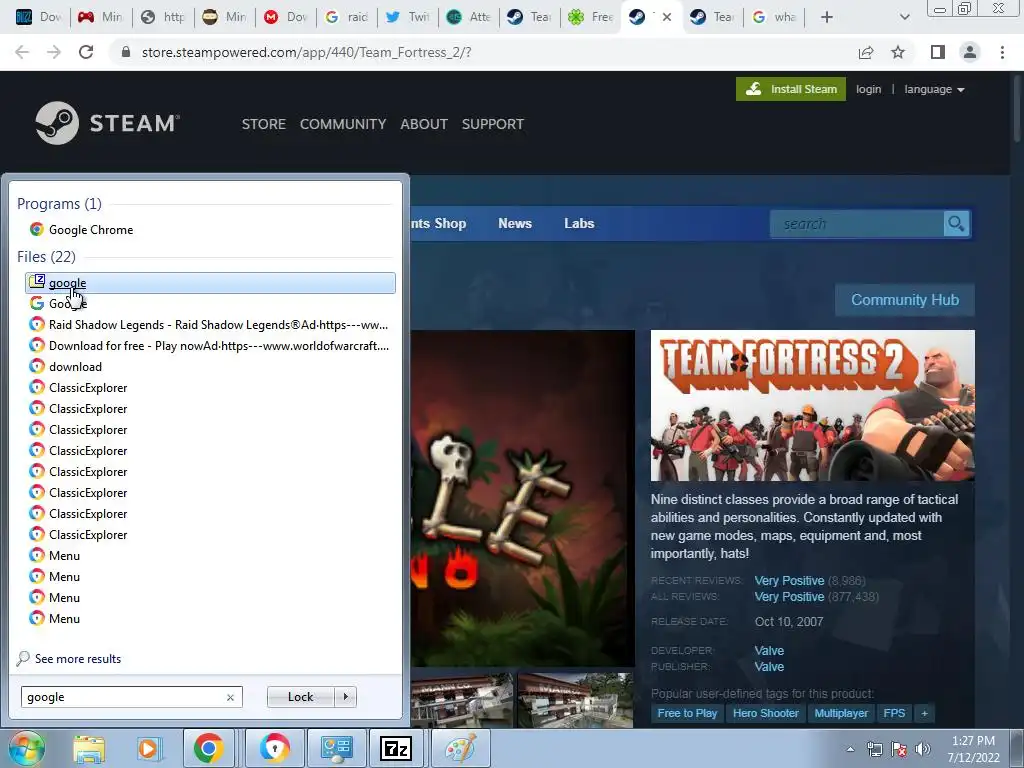Image resolution: width=1024 pixels, height=768 pixels.
Task: Open the tab search dropdown arrow
Action: [x=904, y=17]
